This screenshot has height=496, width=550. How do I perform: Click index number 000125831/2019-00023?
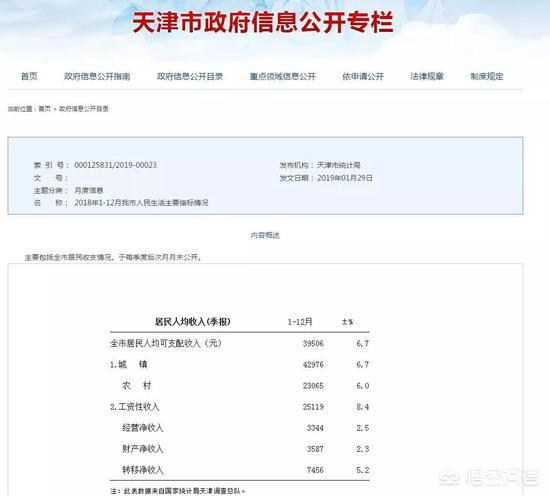point(115,165)
